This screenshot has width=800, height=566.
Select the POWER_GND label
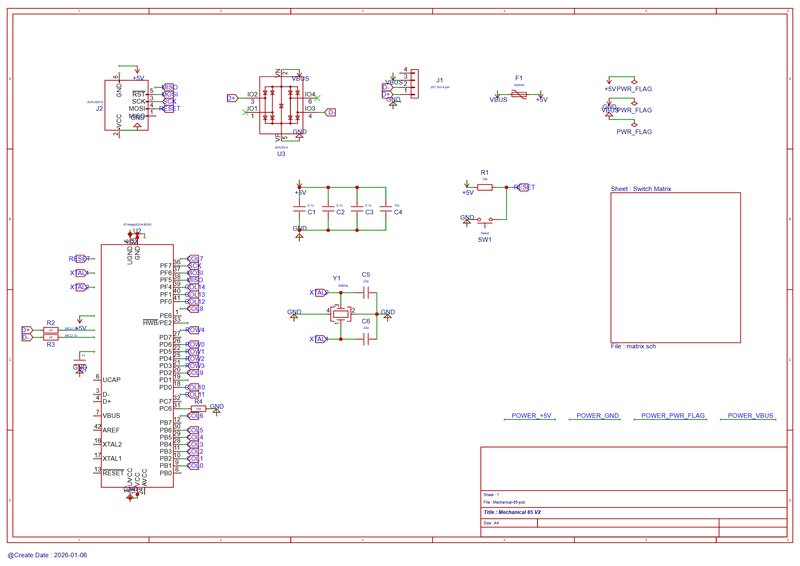597,415
